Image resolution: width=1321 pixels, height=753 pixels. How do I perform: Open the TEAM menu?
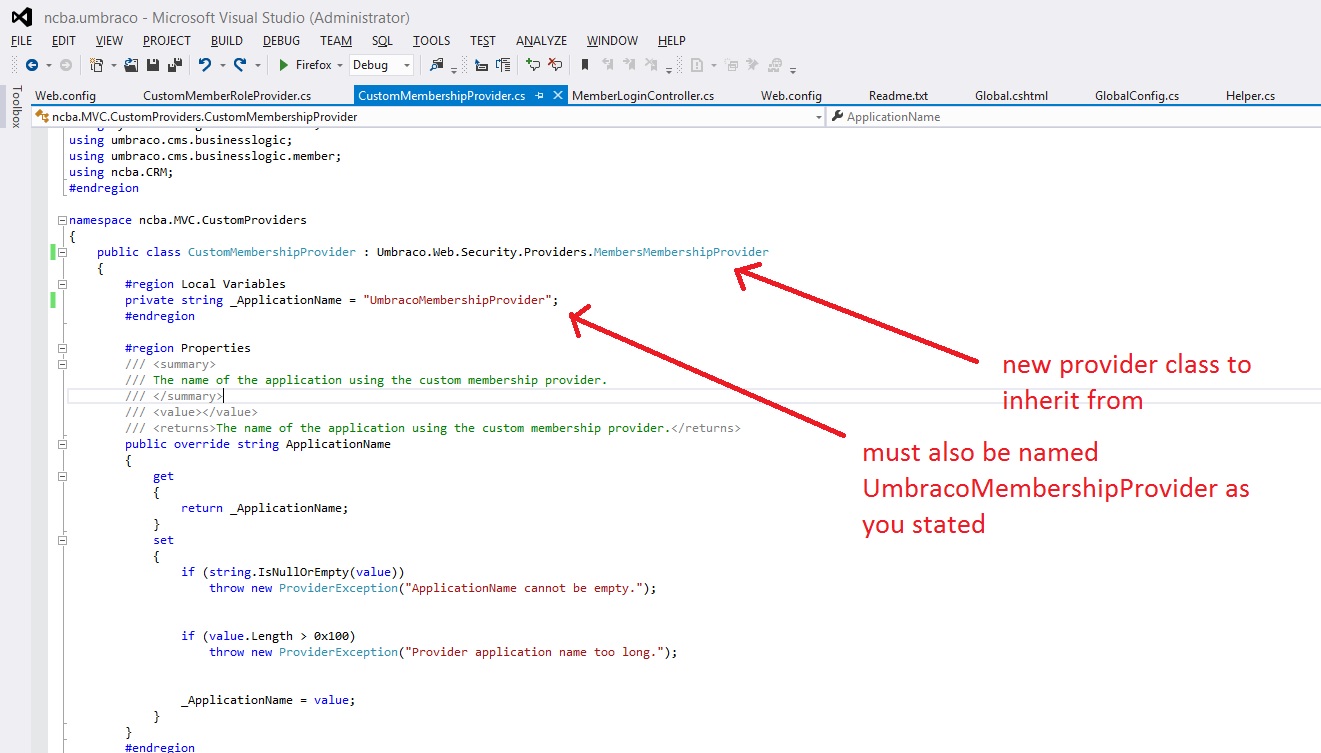pos(336,41)
